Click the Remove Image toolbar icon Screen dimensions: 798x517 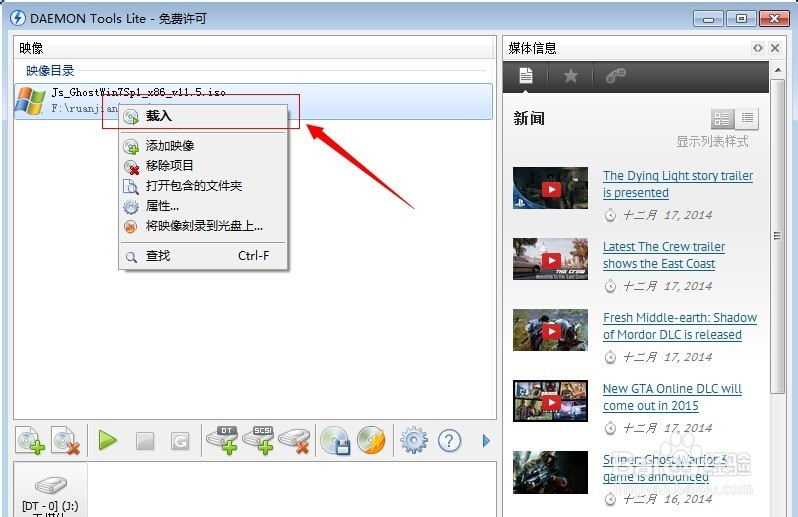[x=66, y=441]
